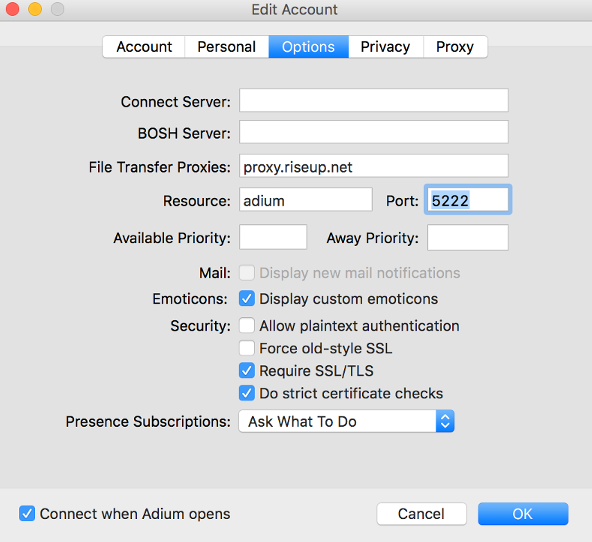592x542 pixels.
Task: Click into the BOSH Server field
Action: (x=374, y=132)
